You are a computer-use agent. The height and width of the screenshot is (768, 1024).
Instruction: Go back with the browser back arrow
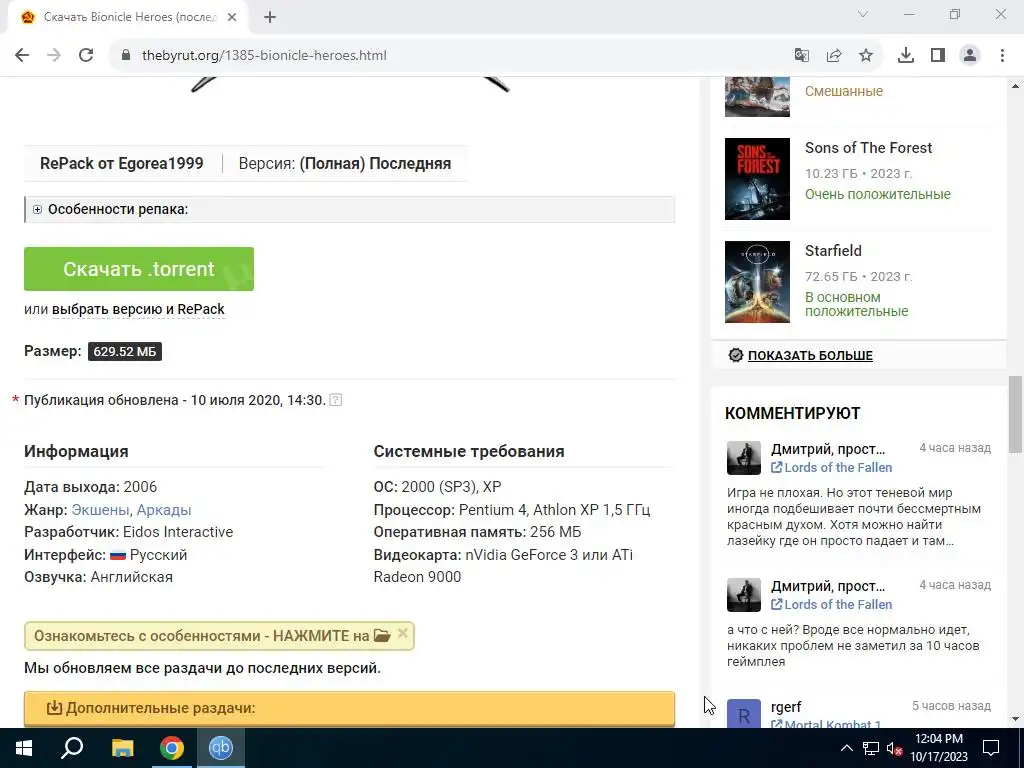[x=22, y=56]
